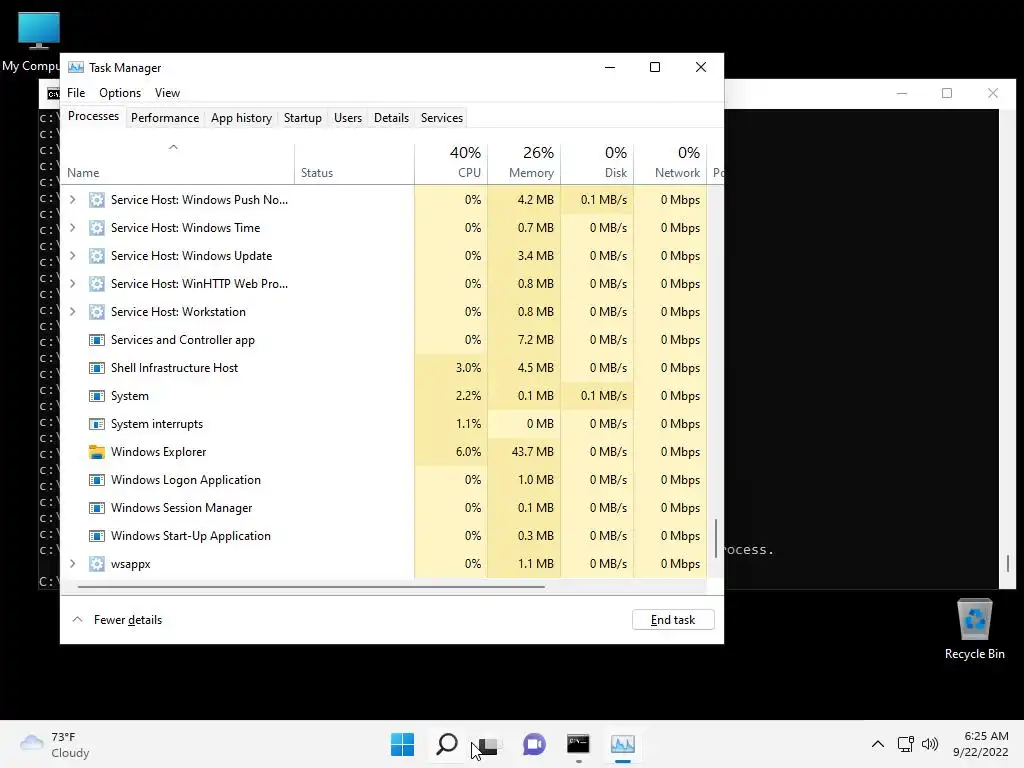Click the Windows Logon Application icon

coord(97,480)
